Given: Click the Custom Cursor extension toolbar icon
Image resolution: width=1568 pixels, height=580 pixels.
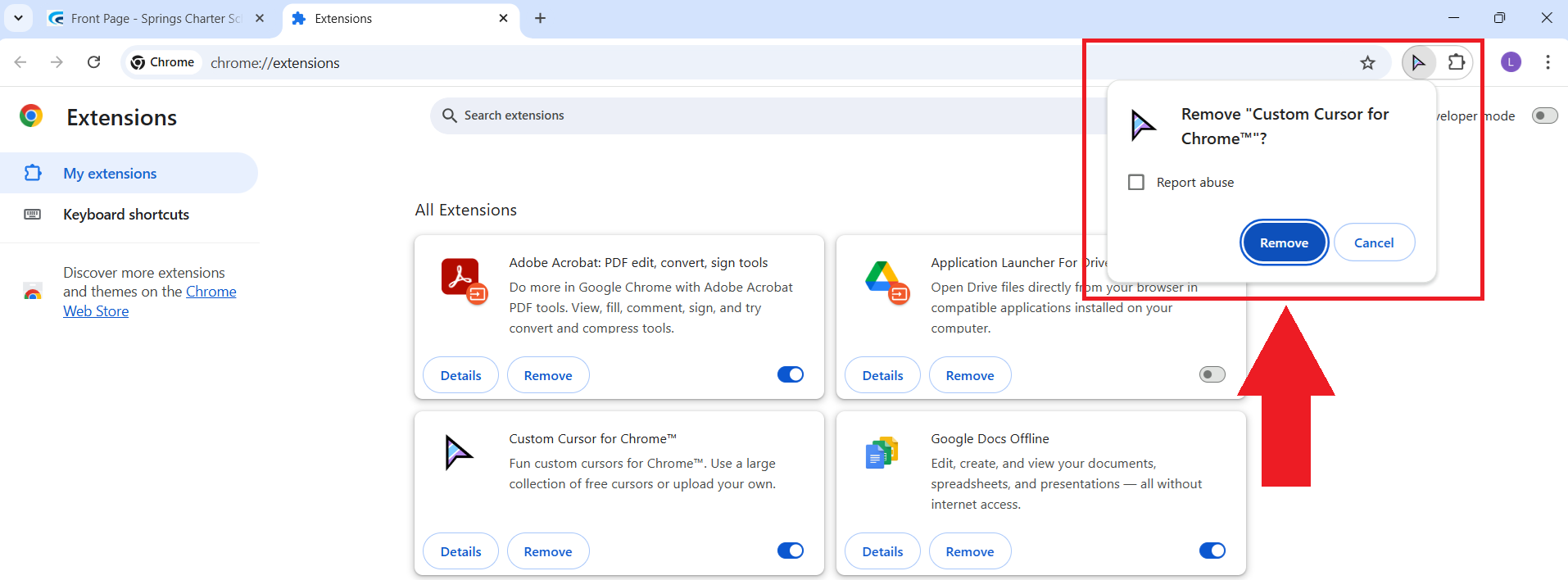Looking at the screenshot, I should coord(1418,62).
